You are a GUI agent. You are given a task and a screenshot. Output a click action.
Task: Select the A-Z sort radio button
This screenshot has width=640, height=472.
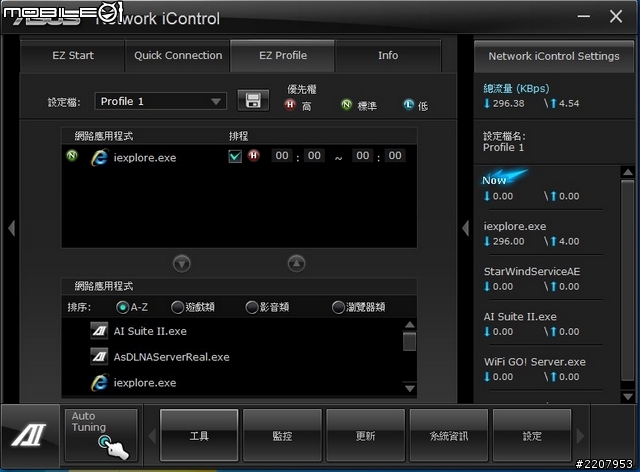pos(122,307)
